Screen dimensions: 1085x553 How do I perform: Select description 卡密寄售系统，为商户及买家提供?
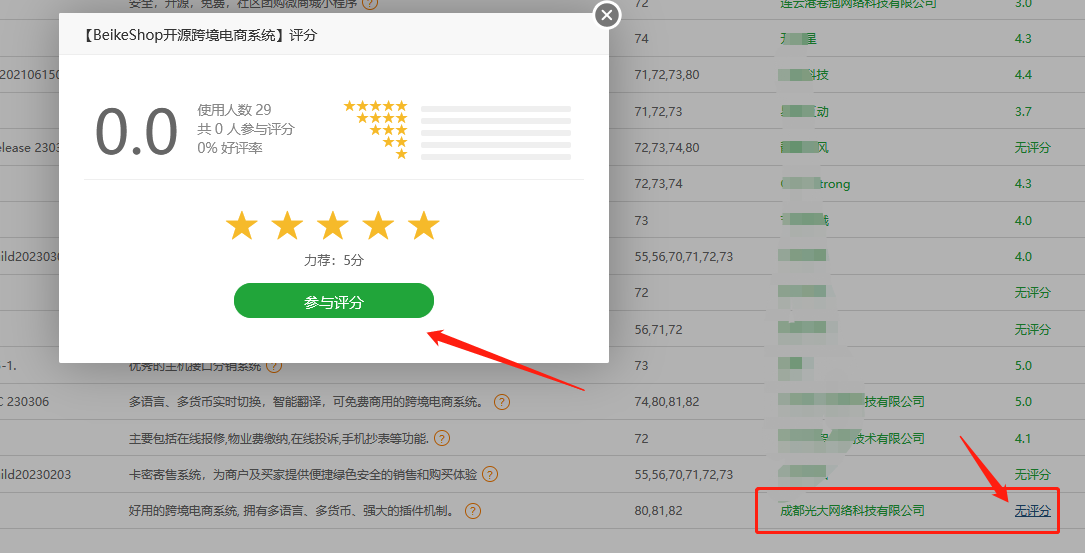point(303,474)
